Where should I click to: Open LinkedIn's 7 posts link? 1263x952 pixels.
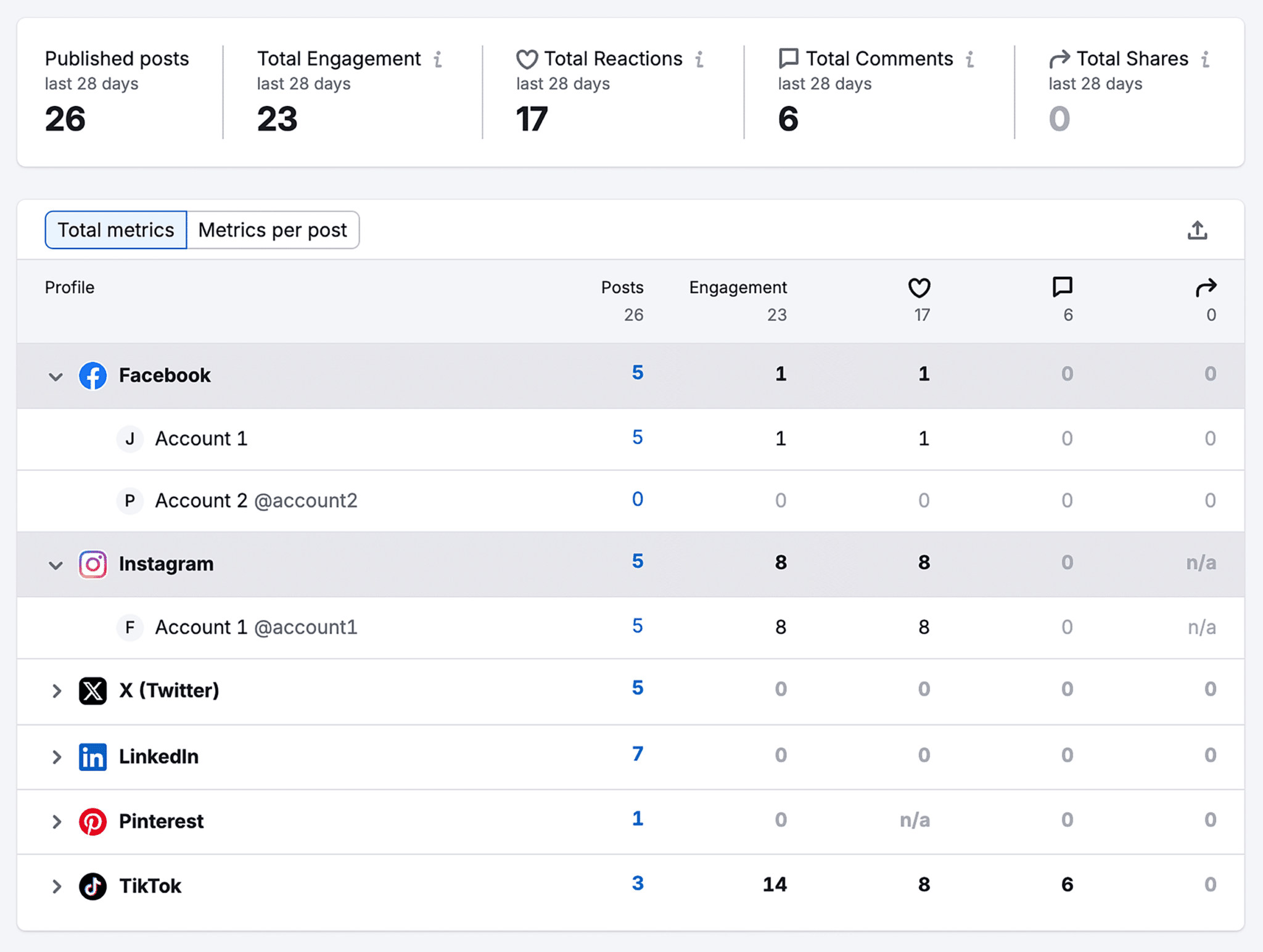637,753
